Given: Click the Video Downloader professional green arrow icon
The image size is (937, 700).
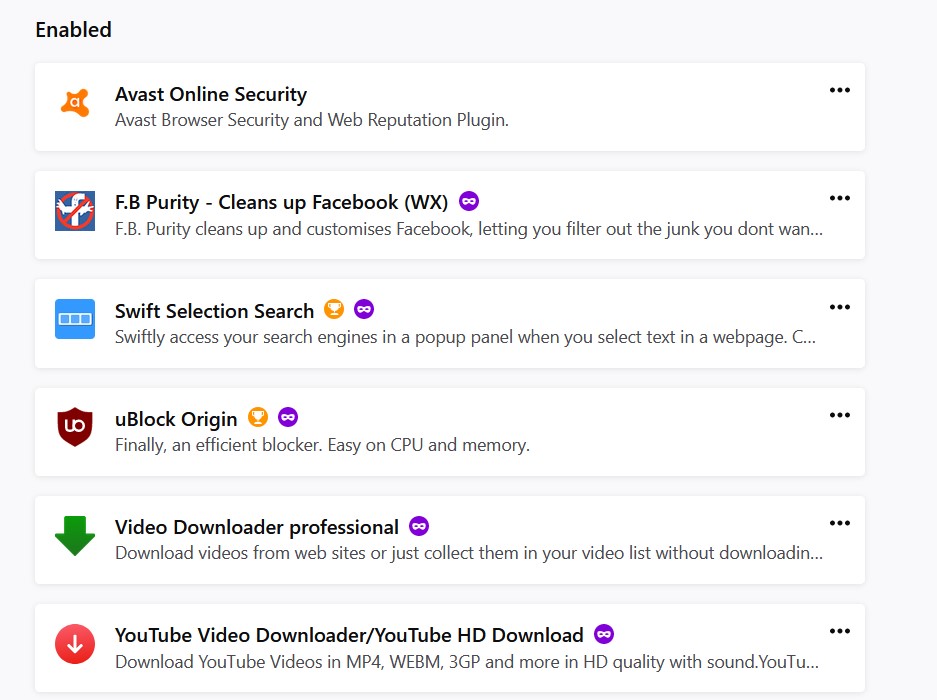Looking at the screenshot, I should [x=75, y=536].
